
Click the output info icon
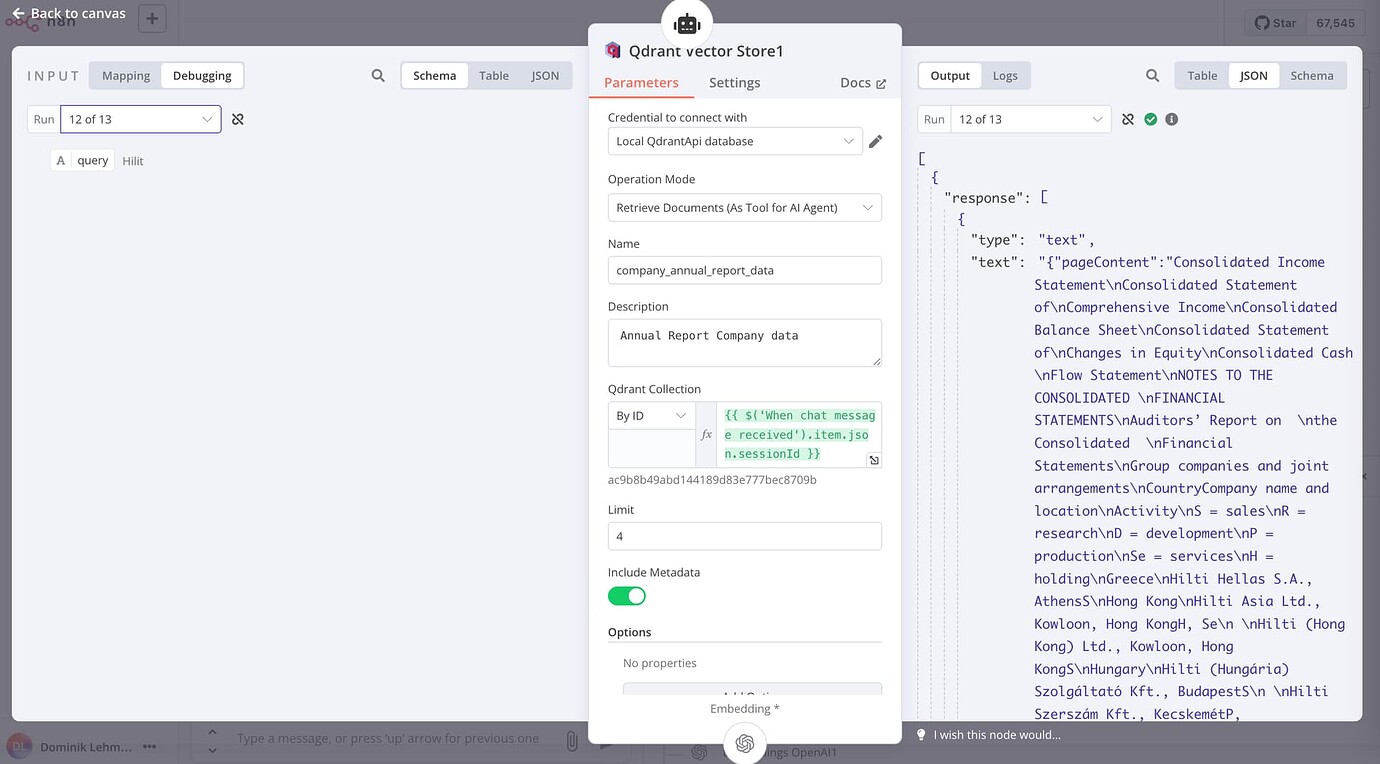click(x=1172, y=119)
